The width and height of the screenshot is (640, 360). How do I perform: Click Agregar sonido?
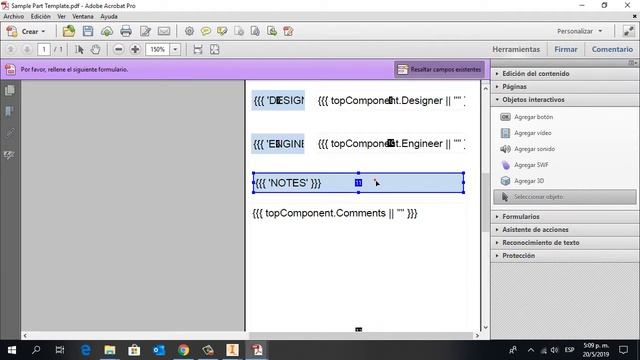[x=527, y=149]
